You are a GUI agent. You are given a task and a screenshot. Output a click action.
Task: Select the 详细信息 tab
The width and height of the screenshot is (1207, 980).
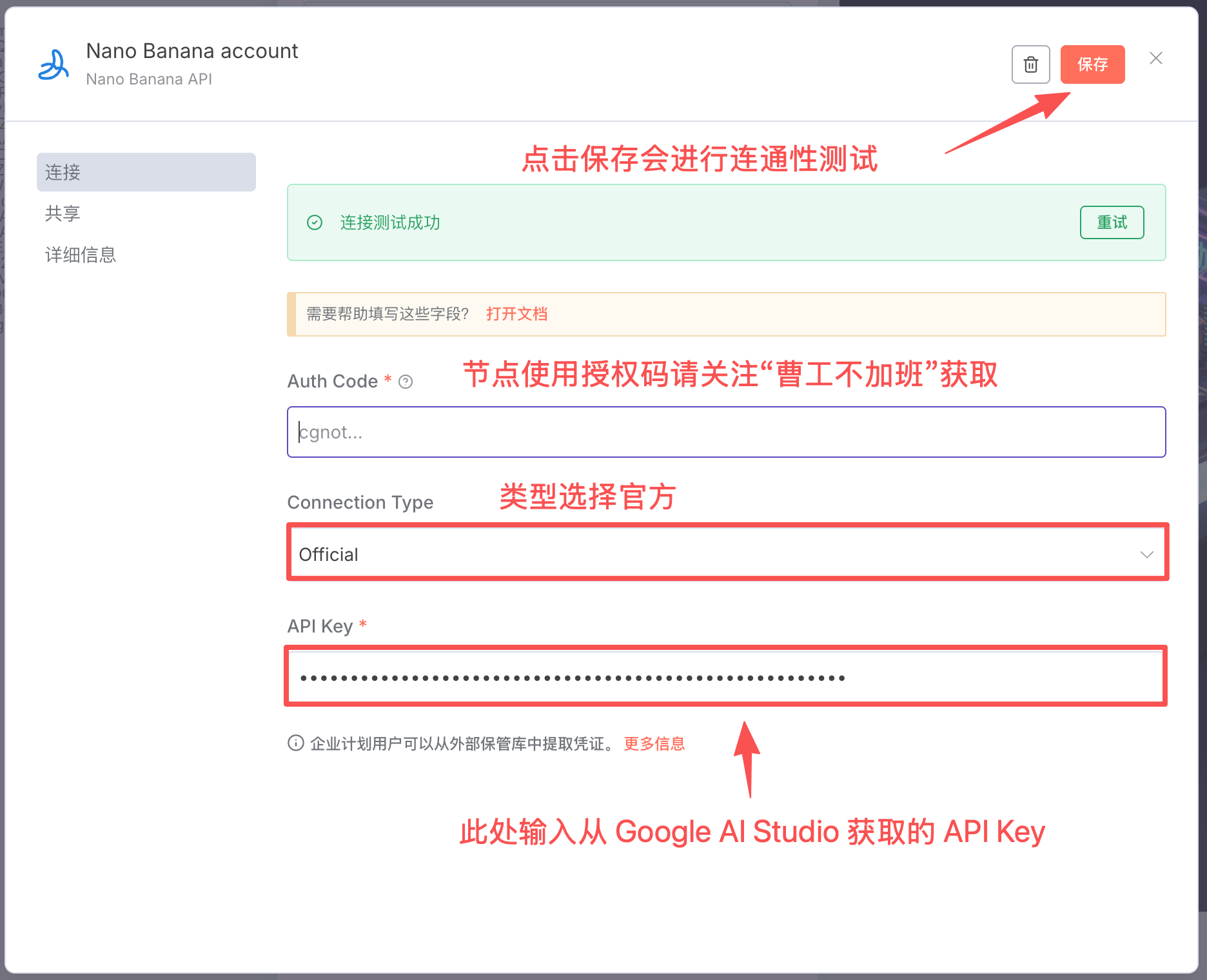81,255
